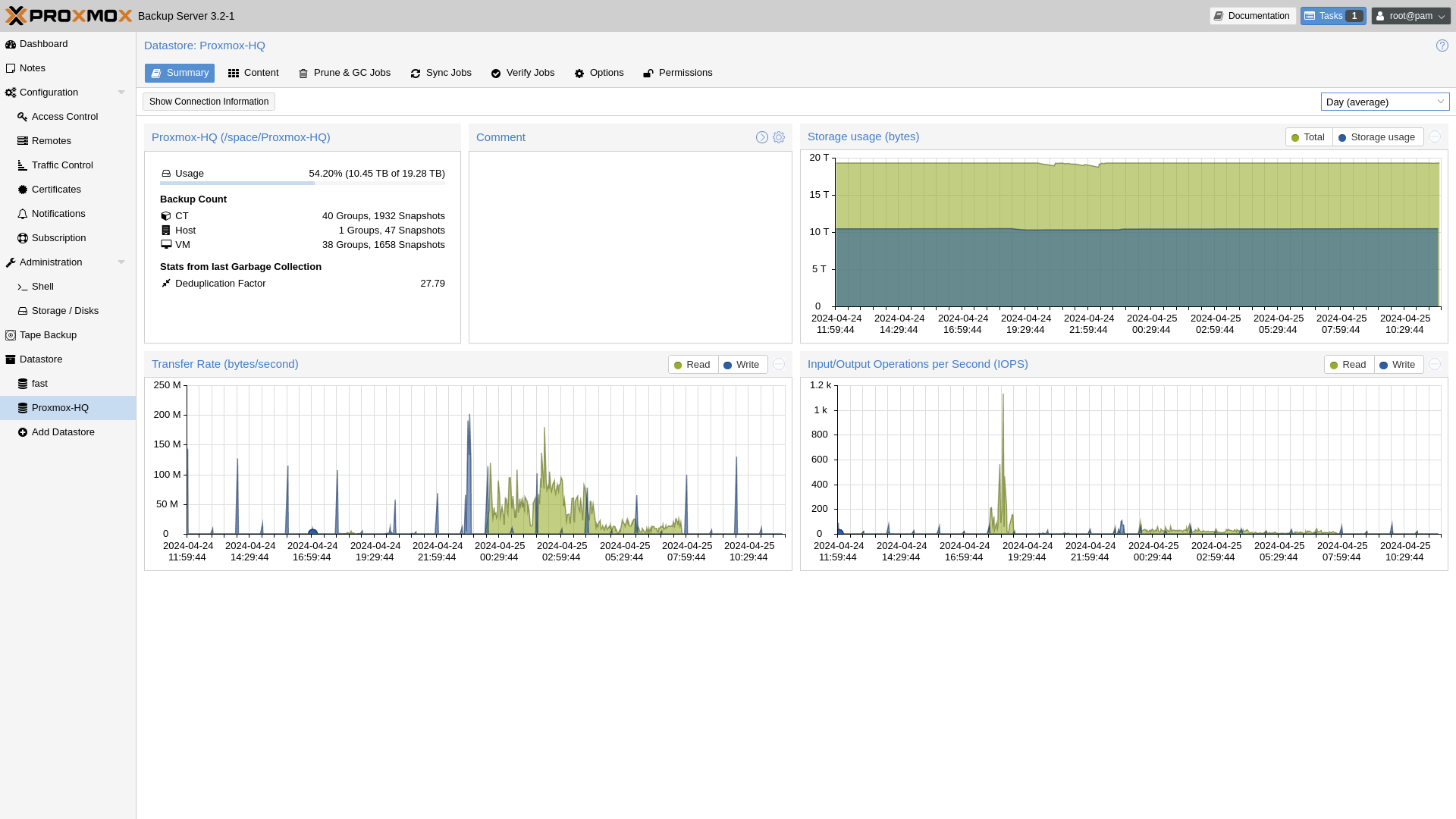Screen dimensions: 1456x819
Task: Collapse the Configuration tree section
Action: [x=121, y=93]
